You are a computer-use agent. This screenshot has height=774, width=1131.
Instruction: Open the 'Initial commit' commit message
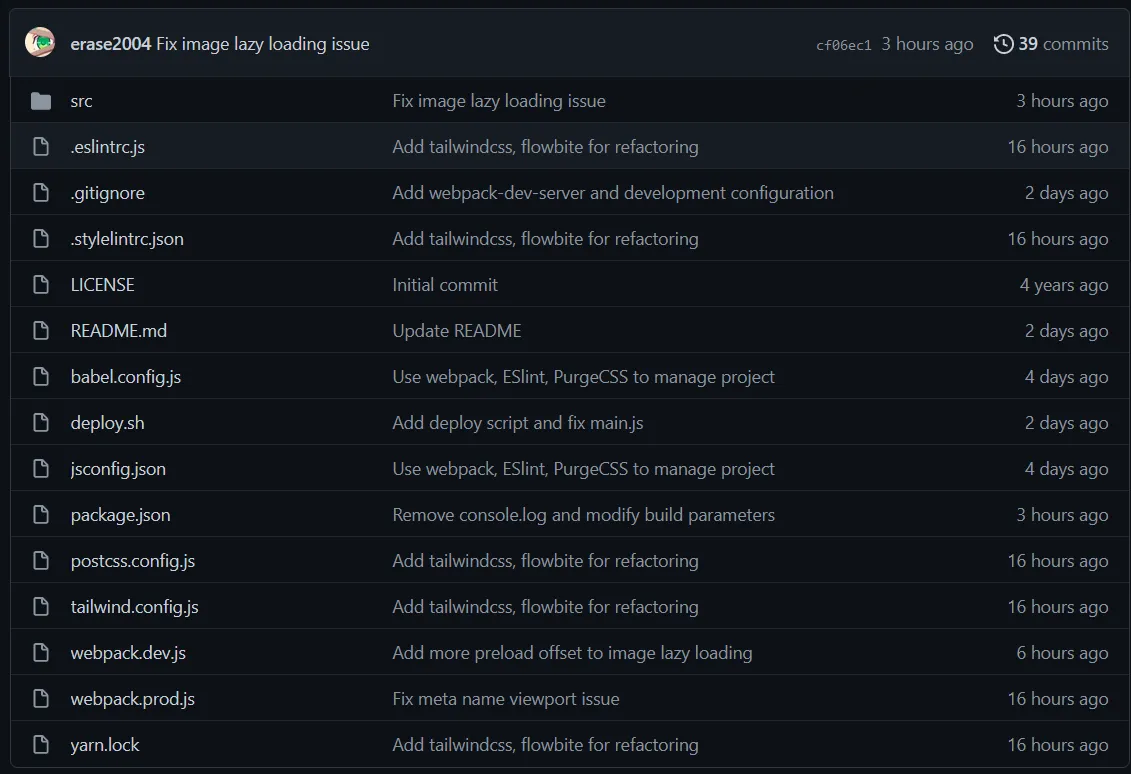[x=445, y=285]
